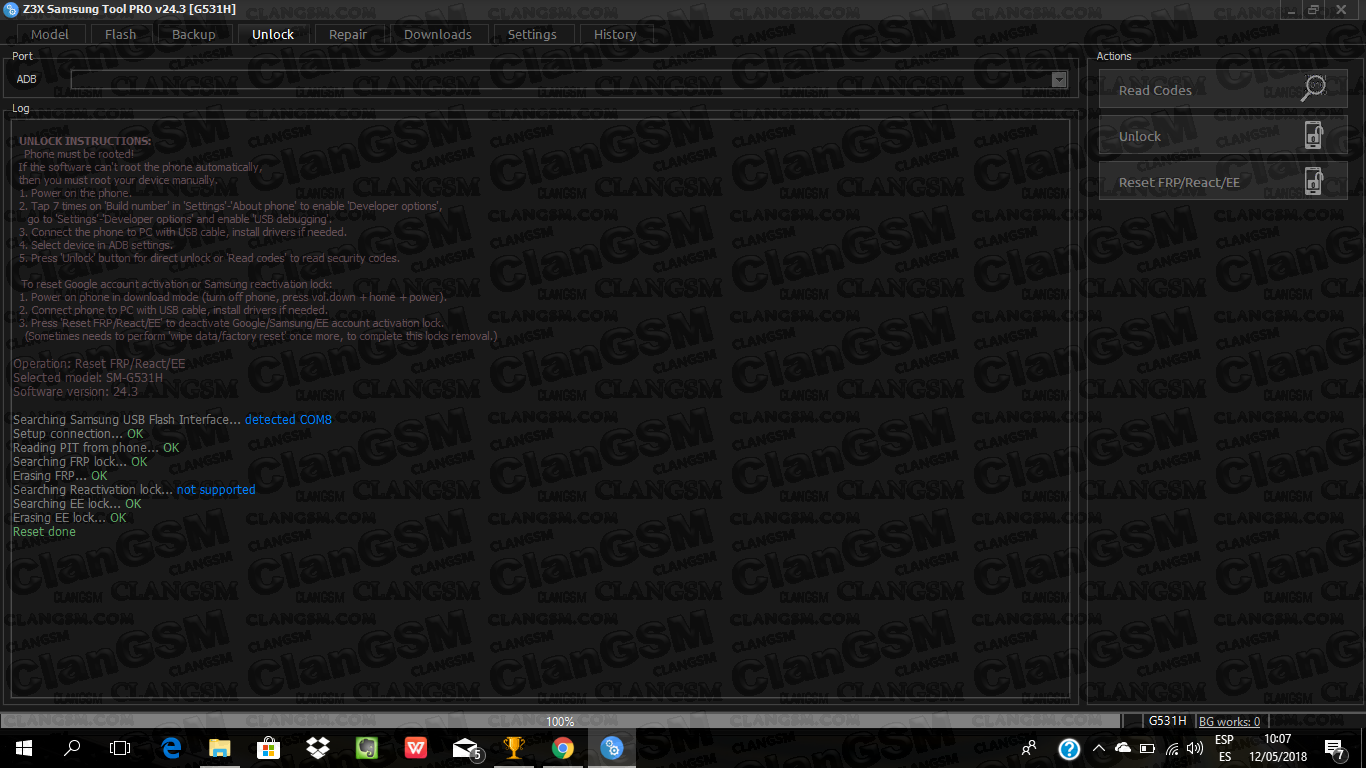1366x768 pixels.
Task: Click magnifier icon on Read Codes
Action: pos(1313,89)
